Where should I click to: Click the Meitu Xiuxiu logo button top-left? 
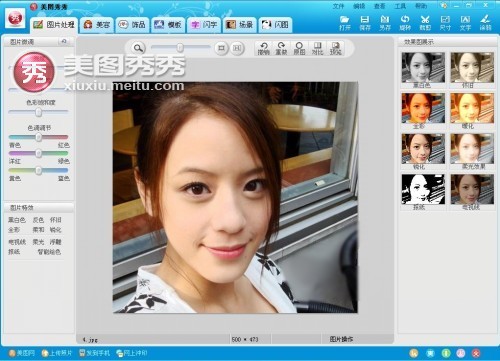coord(15,18)
